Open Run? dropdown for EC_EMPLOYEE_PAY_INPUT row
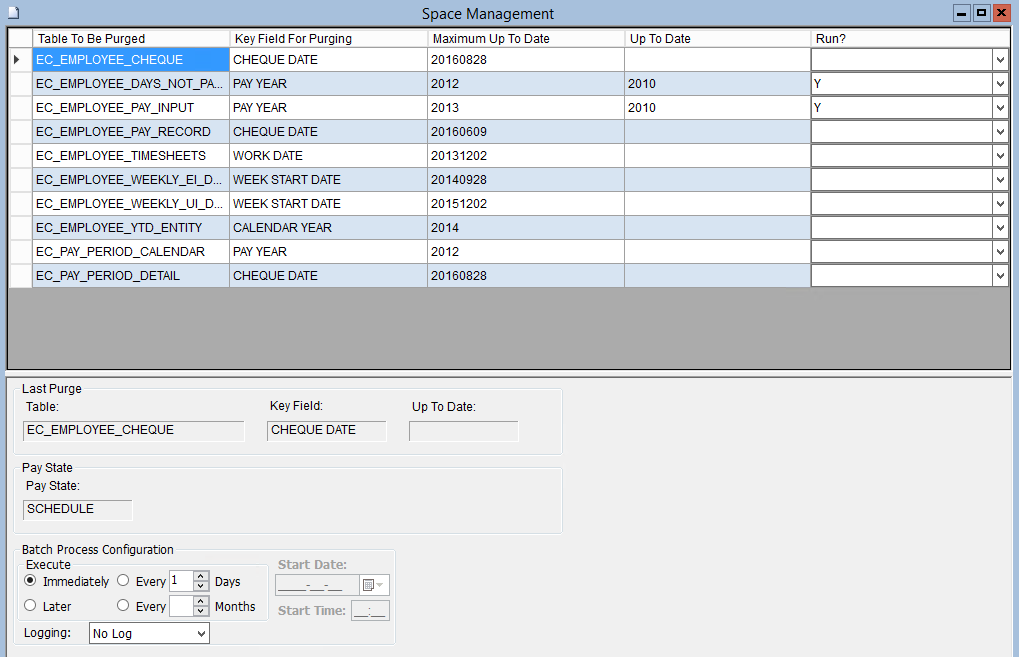Screen dimensions: 1019x657 1000,108
